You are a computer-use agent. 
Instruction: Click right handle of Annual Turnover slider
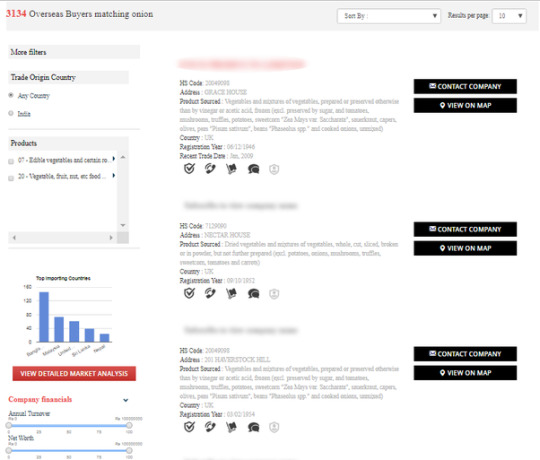coord(129,426)
